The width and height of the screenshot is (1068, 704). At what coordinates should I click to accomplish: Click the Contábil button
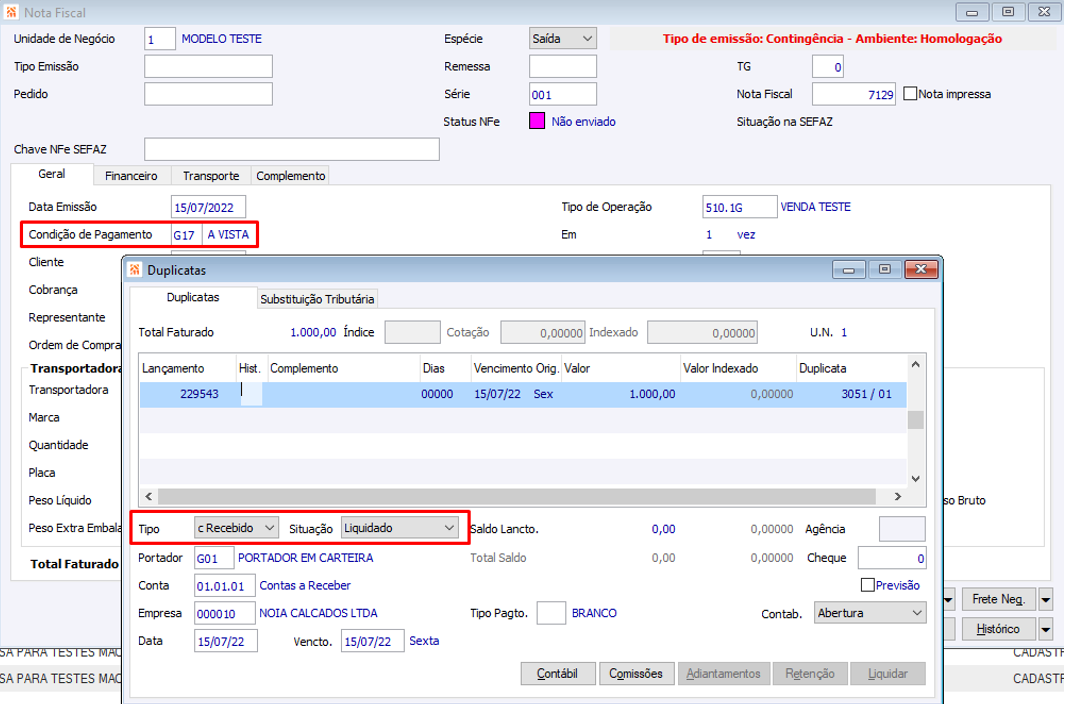[558, 673]
